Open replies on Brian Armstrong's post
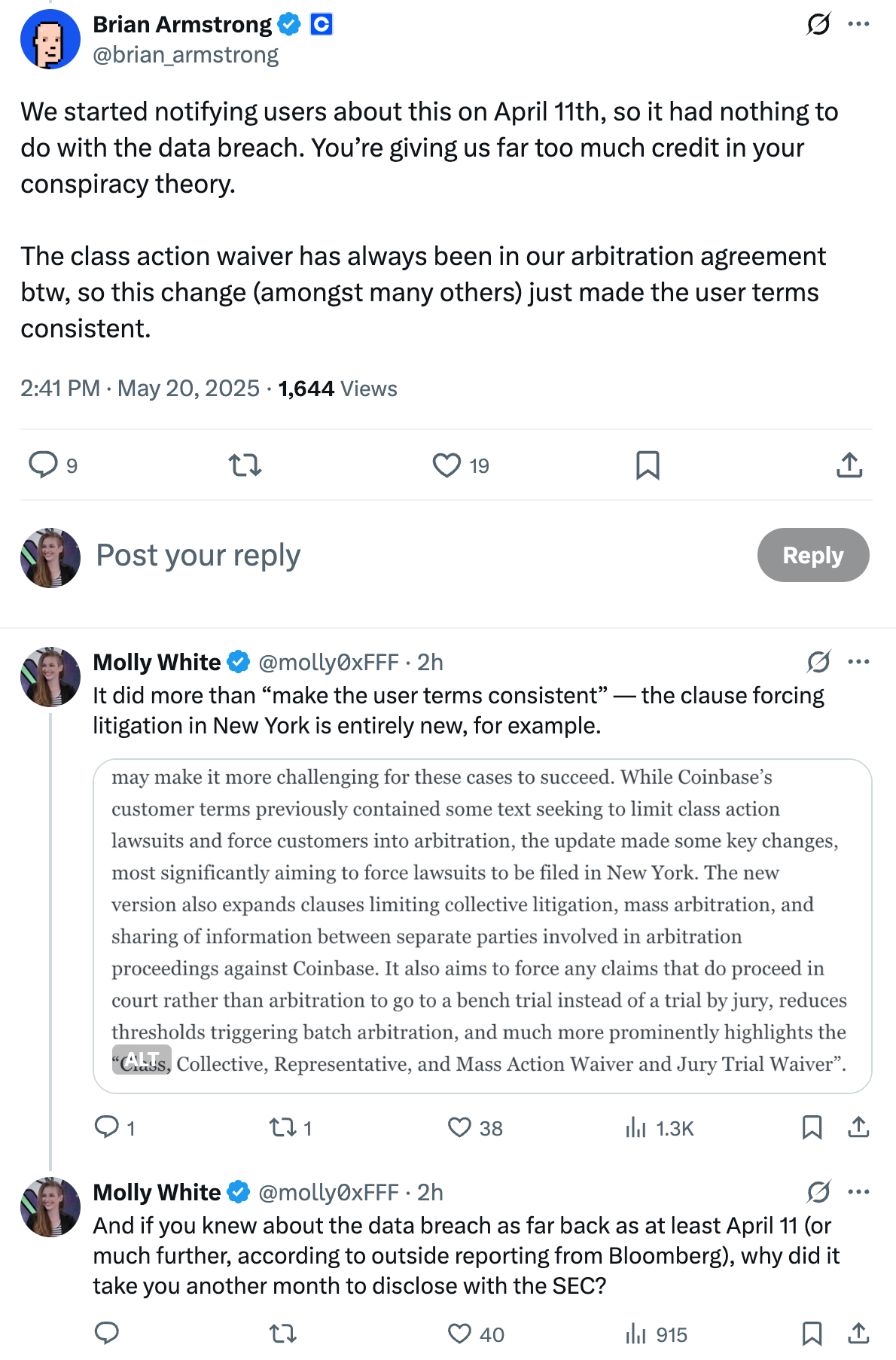The height and width of the screenshot is (1360, 896). click(x=43, y=465)
